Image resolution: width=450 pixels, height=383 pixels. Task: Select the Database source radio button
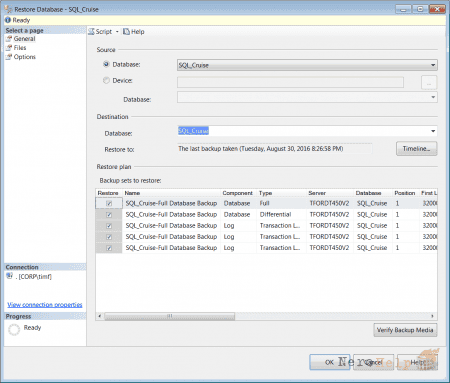(106, 64)
